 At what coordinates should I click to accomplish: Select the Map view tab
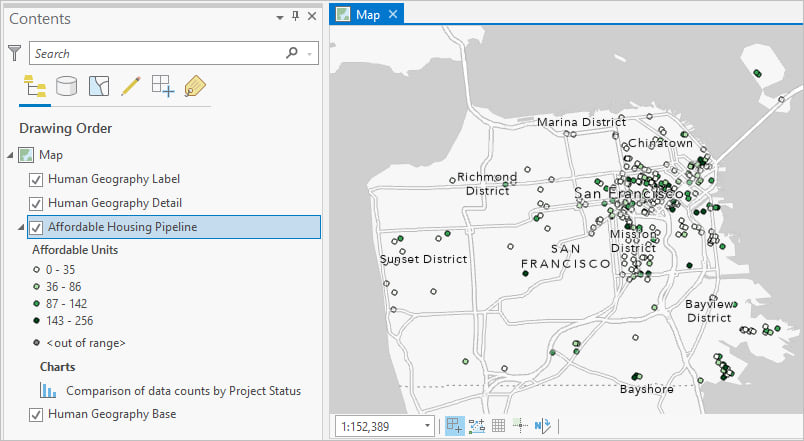tap(366, 14)
